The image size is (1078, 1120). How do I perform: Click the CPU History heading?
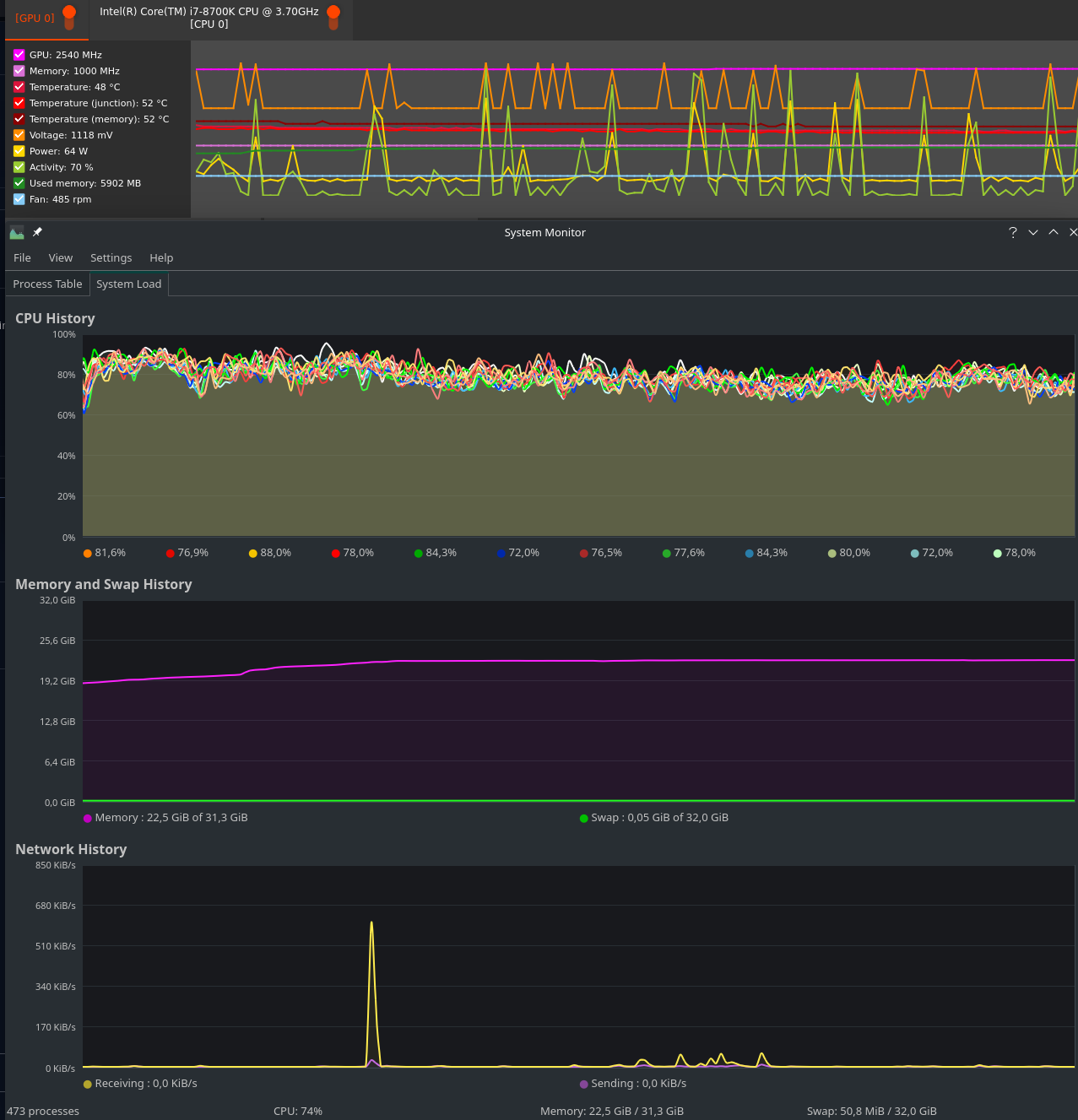[55, 318]
